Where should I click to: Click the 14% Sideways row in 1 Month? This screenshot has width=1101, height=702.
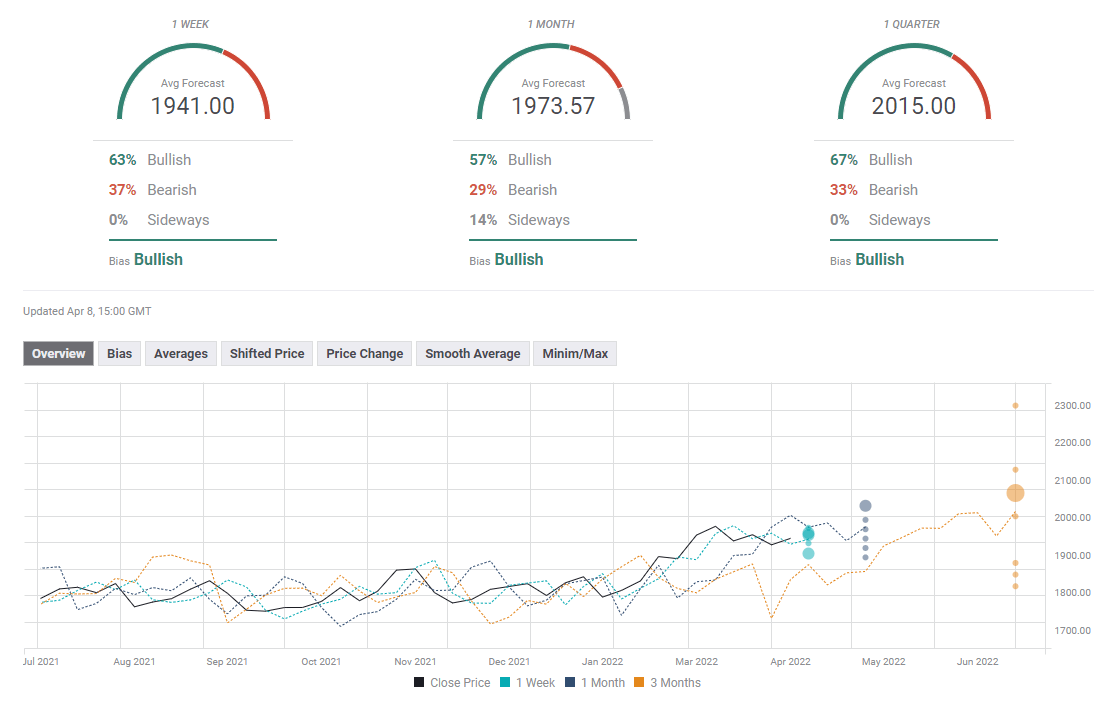pyautogui.click(x=520, y=220)
